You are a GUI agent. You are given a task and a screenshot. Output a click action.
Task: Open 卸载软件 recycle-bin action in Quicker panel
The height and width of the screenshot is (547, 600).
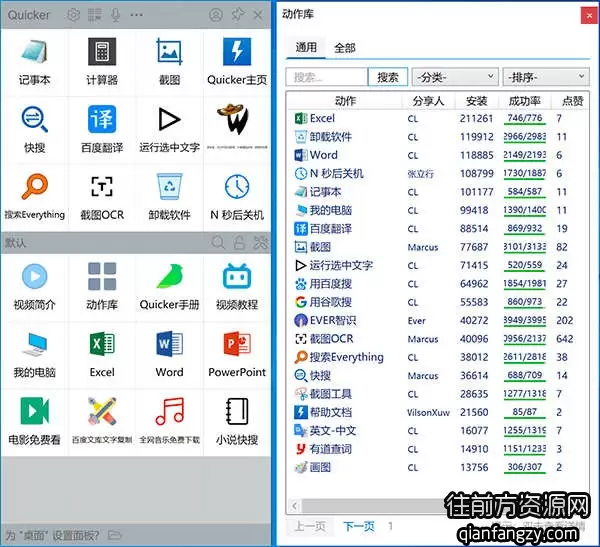tap(170, 197)
